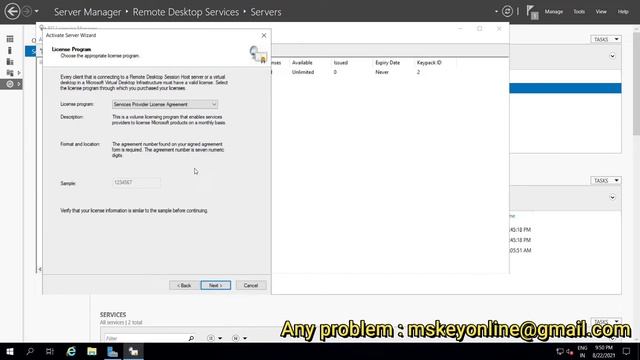Open the Action Center notification icon
Viewport: 640px width, 360px height.
(x=626, y=351)
